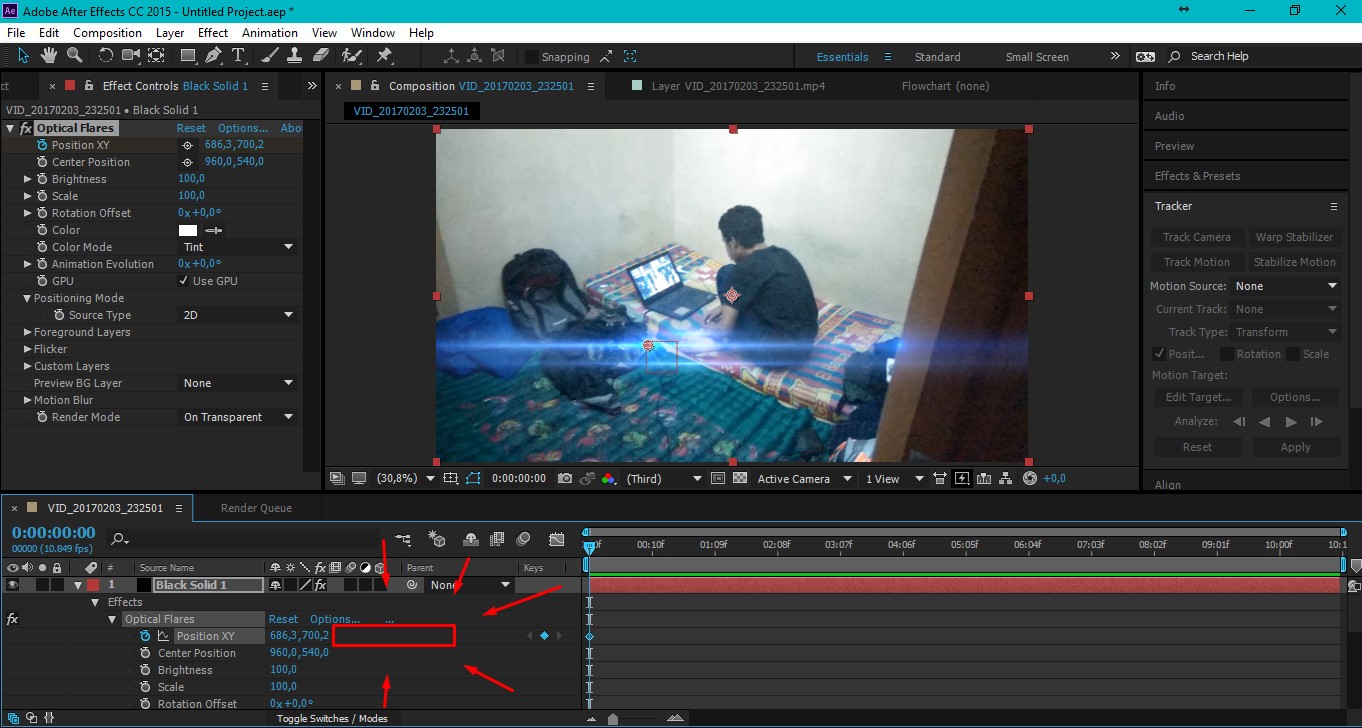Check the Scale checkbox in Tracker
The height and width of the screenshot is (728, 1362).
point(1293,354)
